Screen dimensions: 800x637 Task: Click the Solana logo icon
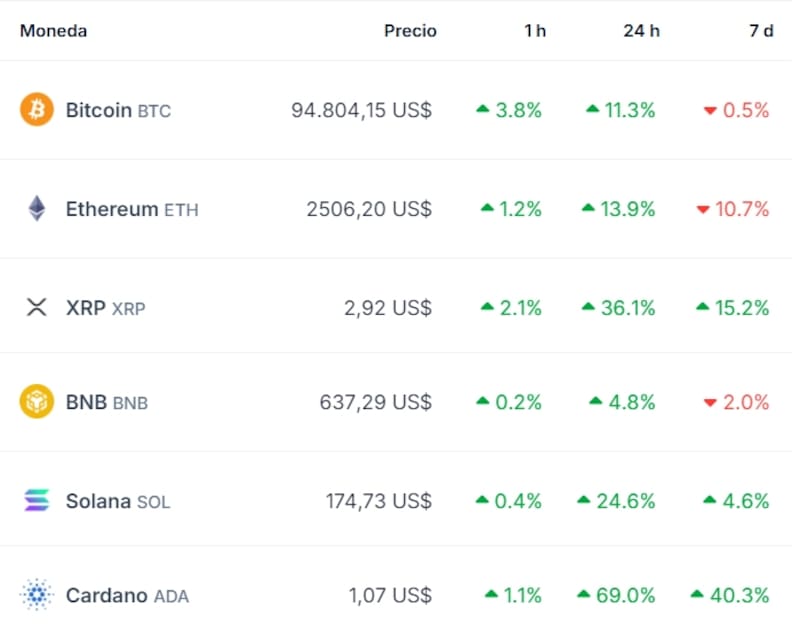pos(36,501)
